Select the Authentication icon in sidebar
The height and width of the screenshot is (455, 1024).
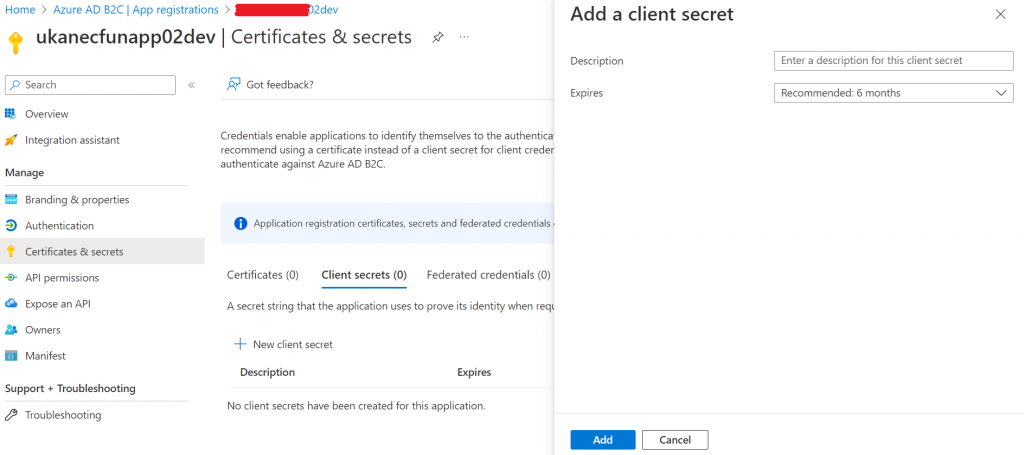pyautogui.click(x=11, y=226)
